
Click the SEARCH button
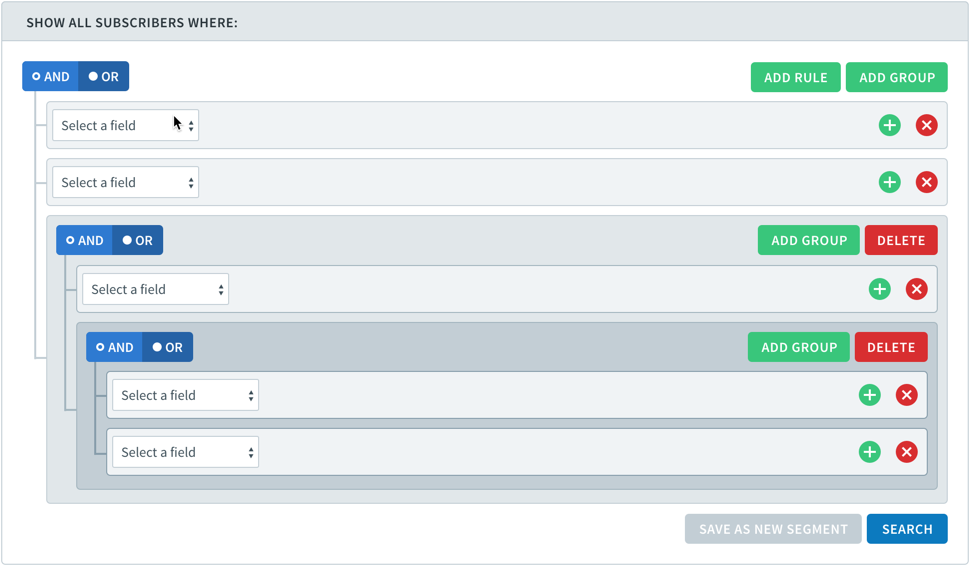(907, 530)
